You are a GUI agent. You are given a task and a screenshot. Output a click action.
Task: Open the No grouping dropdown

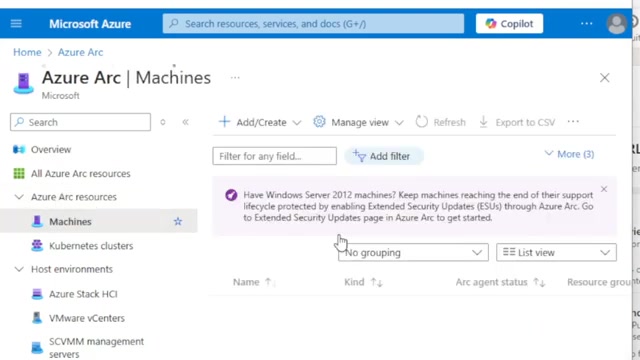click(x=413, y=253)
